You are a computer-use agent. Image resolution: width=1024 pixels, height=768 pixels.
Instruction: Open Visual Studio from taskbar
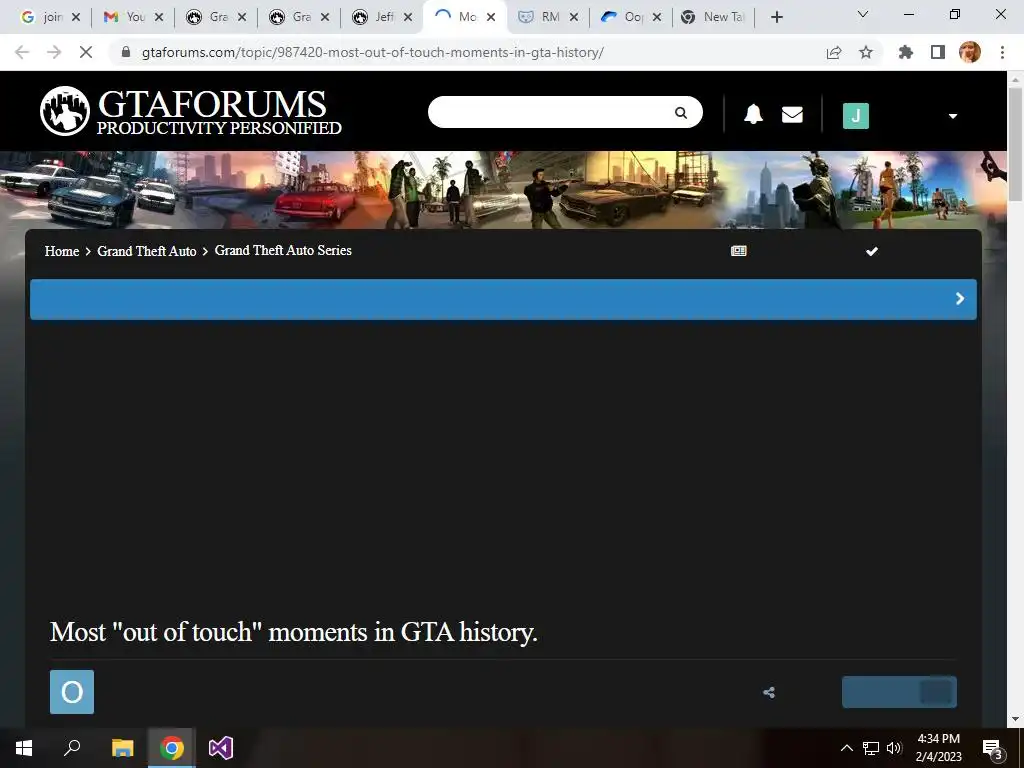click(221, 748)
